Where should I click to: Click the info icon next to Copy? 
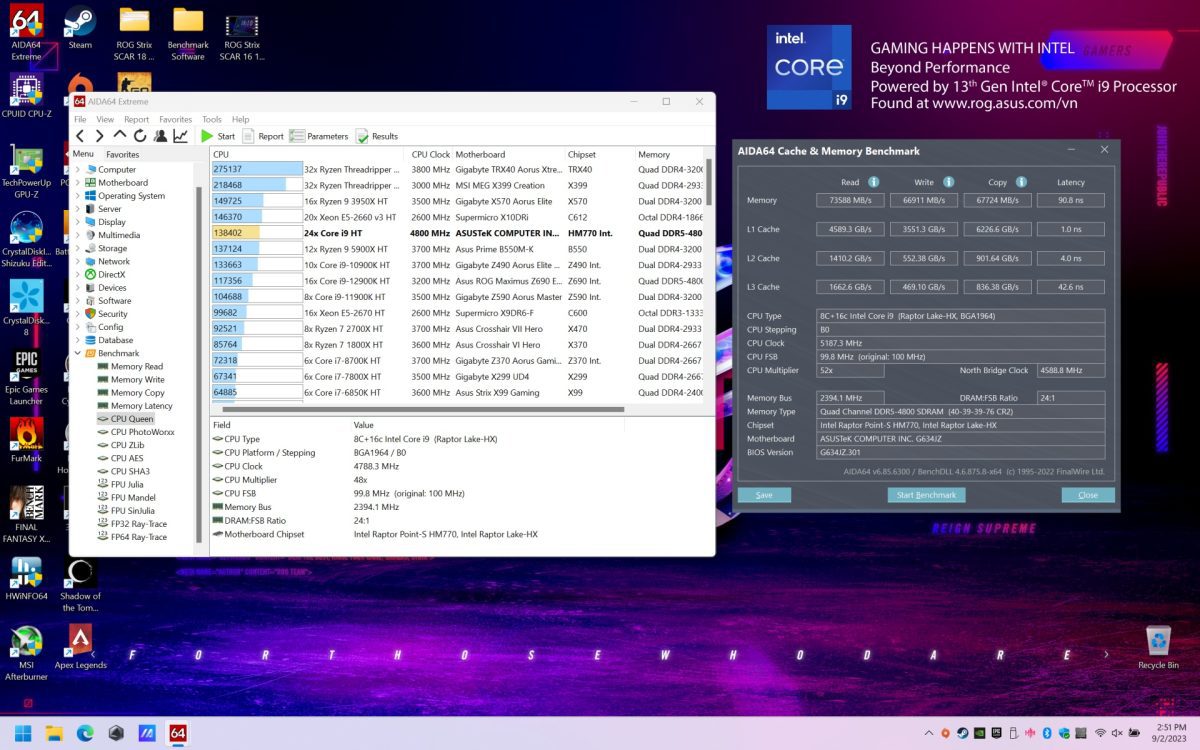click(1021, 182)
